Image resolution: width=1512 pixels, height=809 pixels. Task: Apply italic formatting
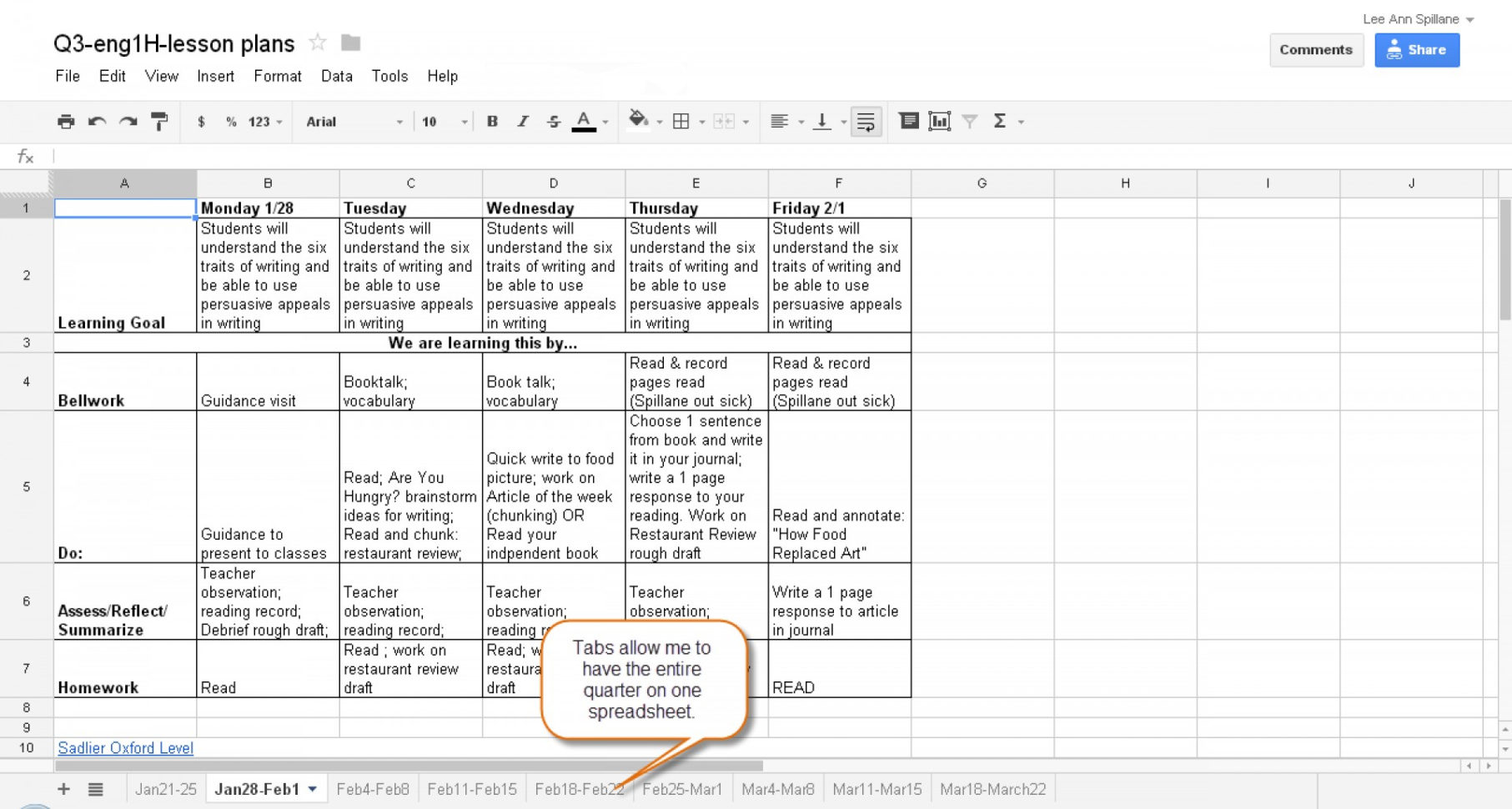tap(523, 121)
